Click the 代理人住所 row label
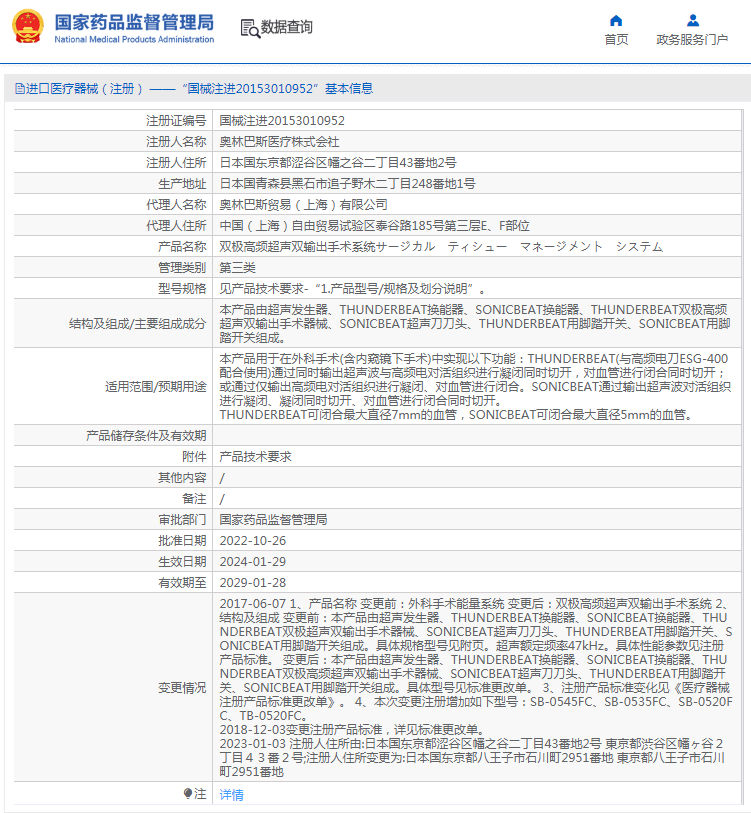751x813 pixels. point(176,226)
